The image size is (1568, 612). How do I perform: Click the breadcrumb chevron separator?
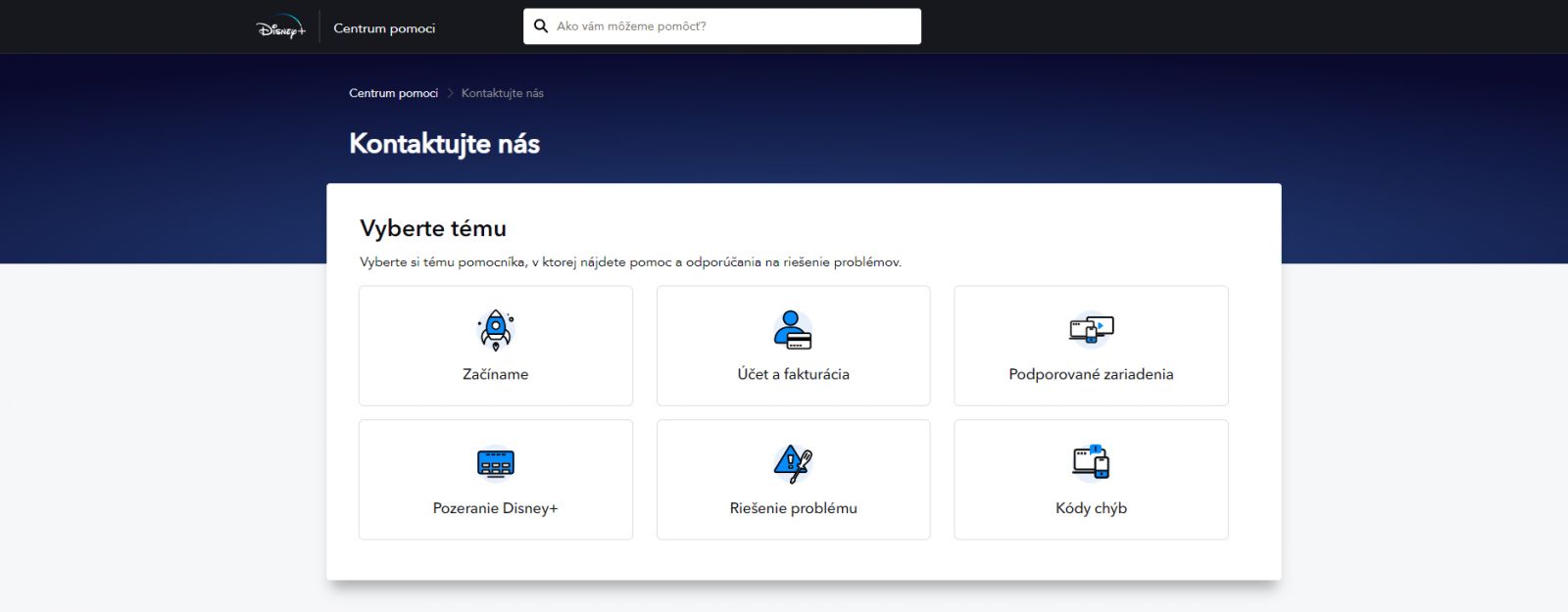(451, 93)
